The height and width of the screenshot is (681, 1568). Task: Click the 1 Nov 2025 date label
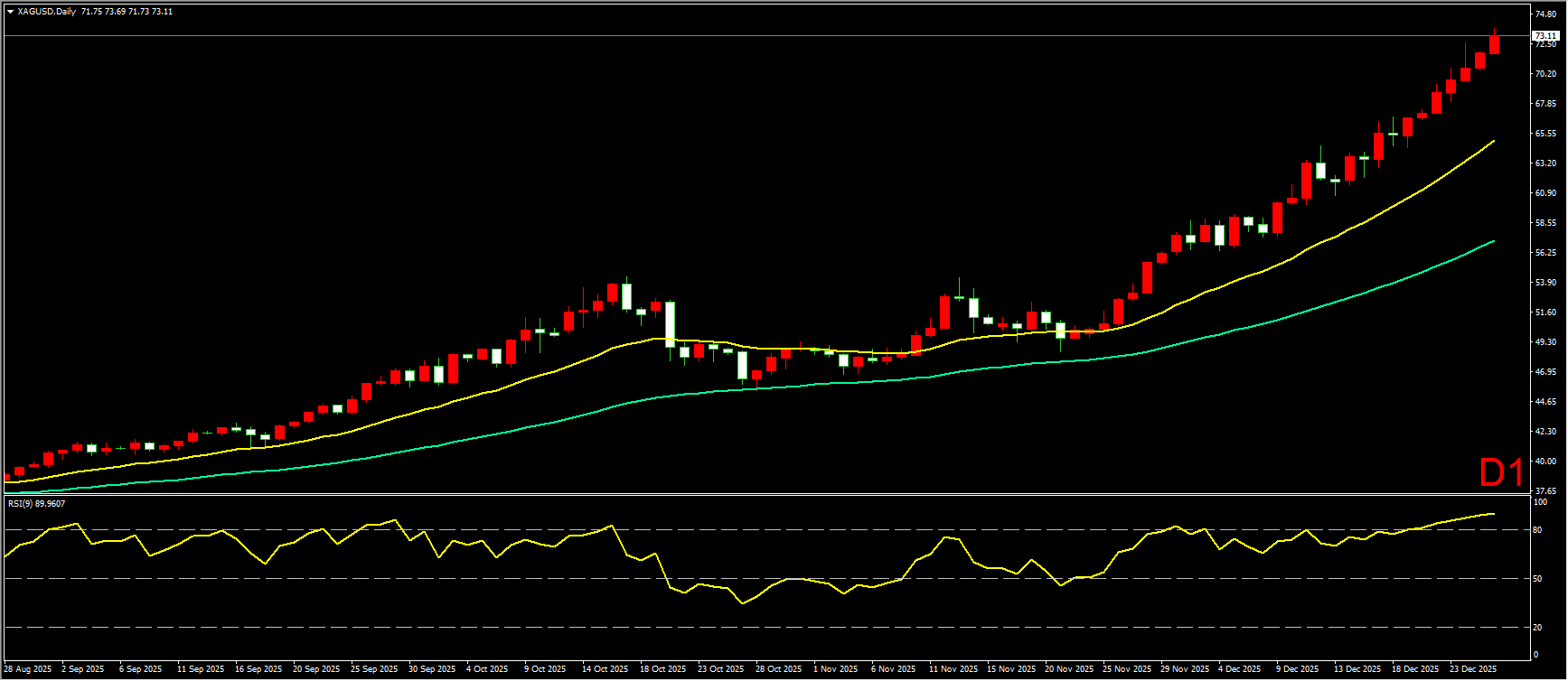(x=835, y=669)
